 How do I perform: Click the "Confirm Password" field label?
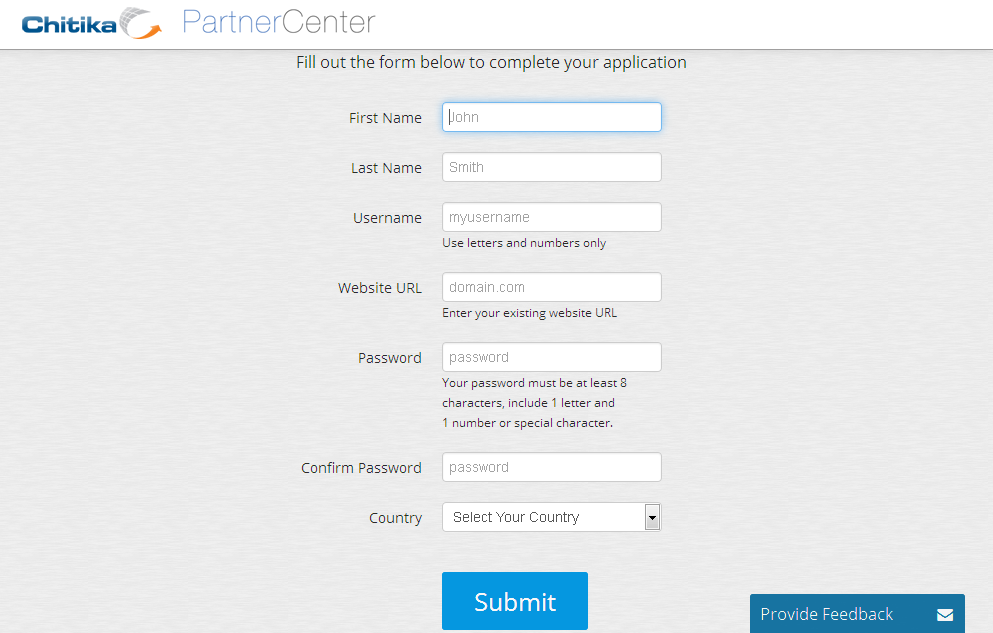pyautogui.click(x=361, y=468)
